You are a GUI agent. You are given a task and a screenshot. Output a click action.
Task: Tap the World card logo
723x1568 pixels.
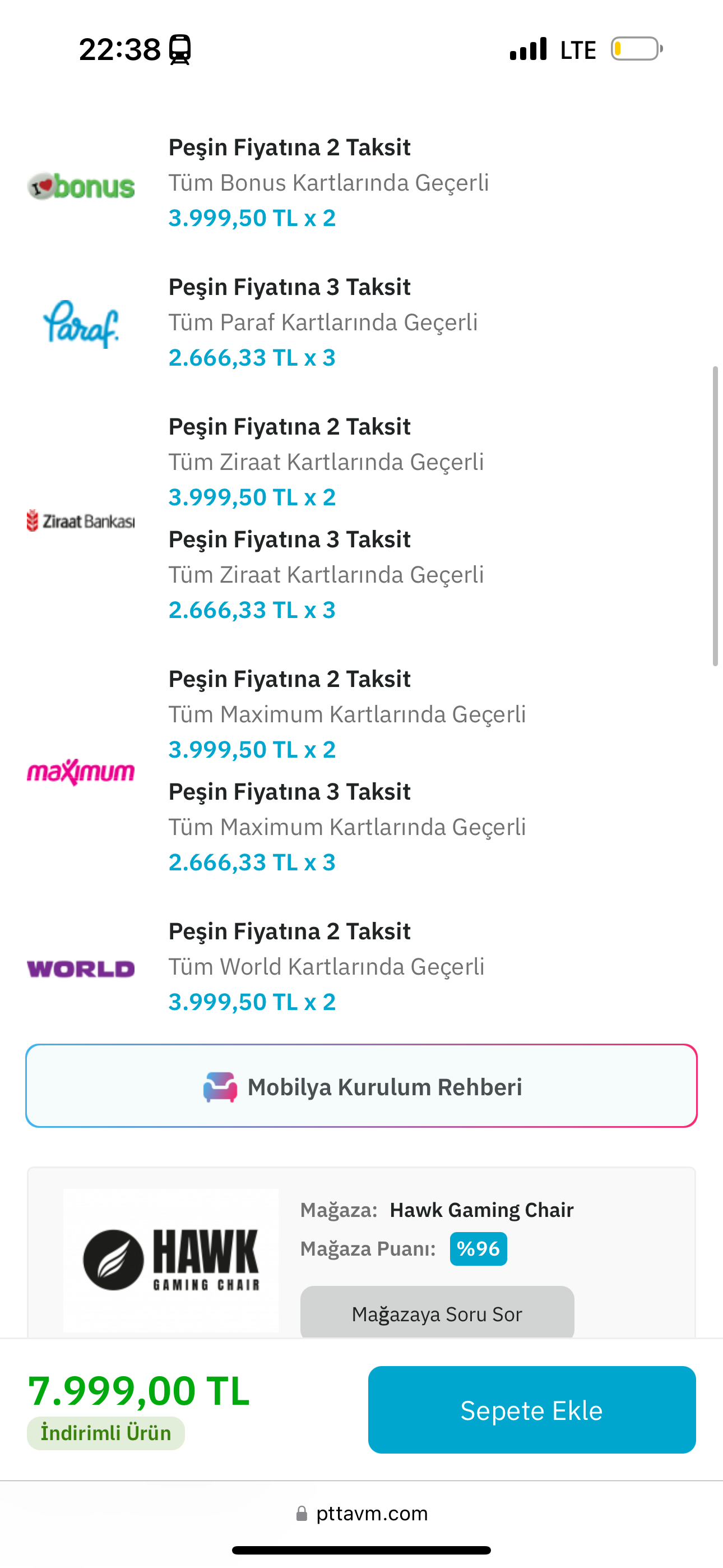click(81, 969)
